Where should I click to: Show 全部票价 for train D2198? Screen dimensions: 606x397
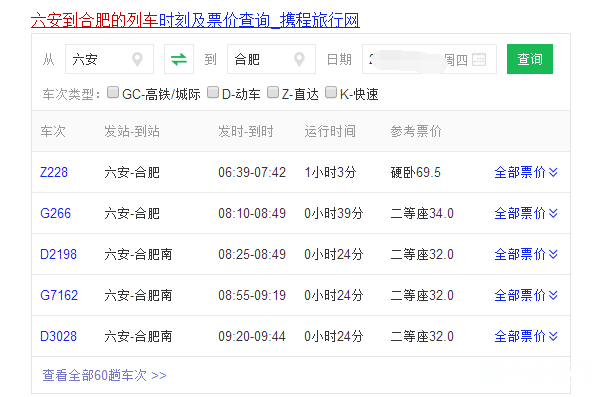coord(526,254)
